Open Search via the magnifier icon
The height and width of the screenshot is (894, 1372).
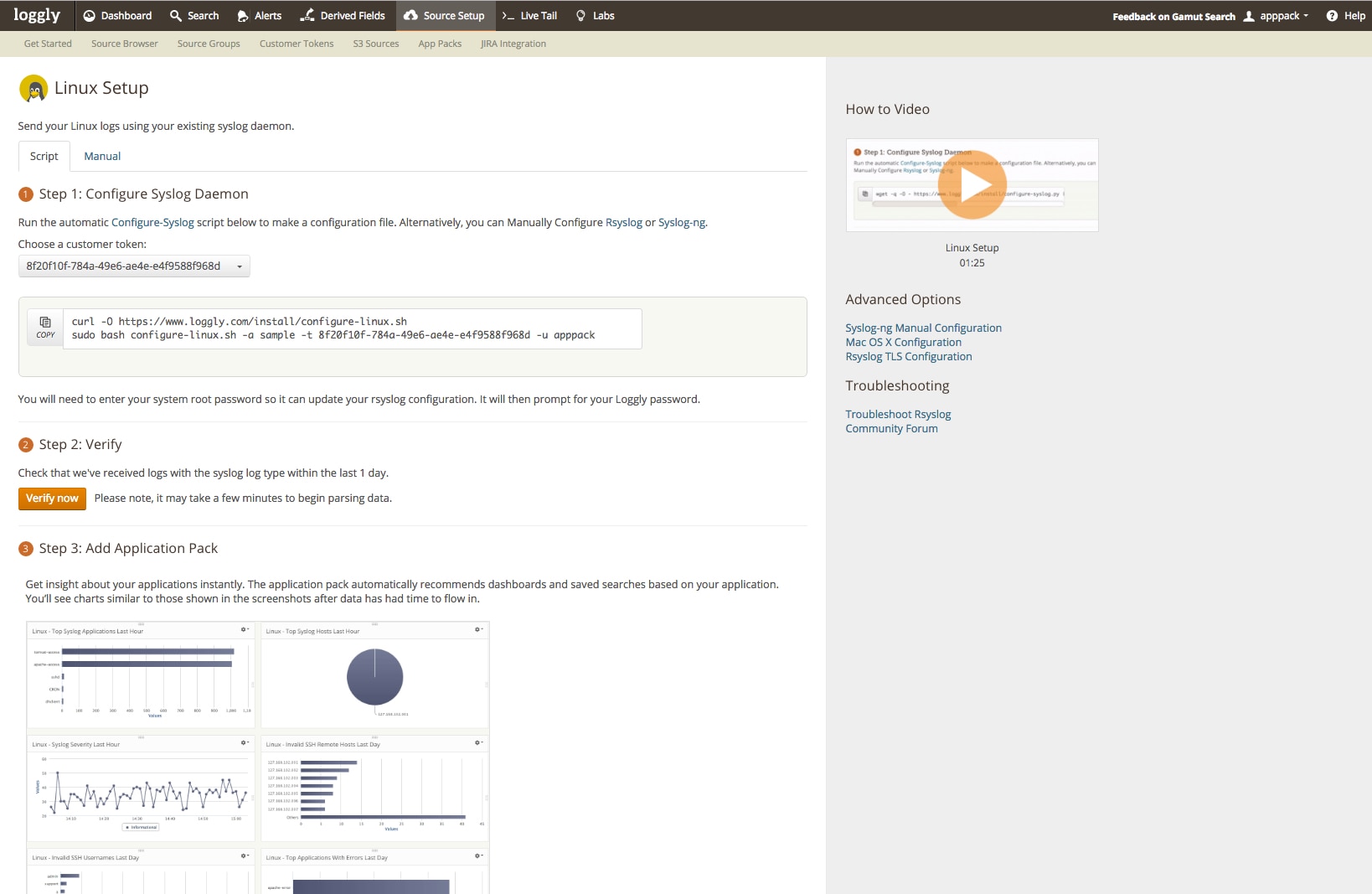click(x=176, y=16)
